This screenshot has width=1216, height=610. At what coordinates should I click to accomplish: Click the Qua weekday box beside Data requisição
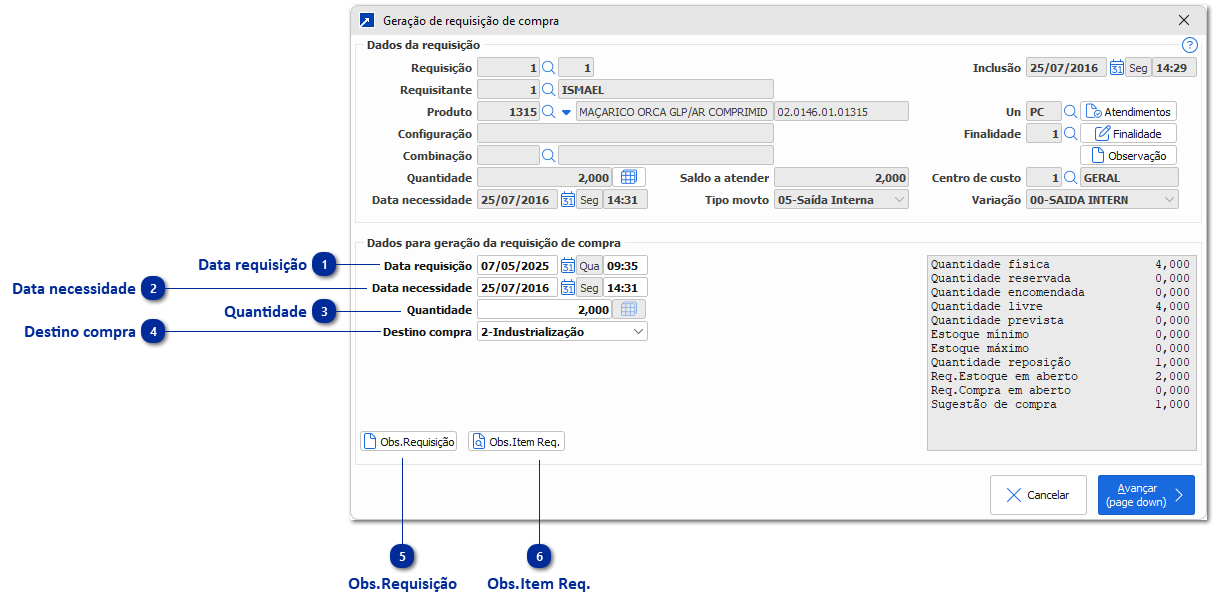pos(590,266)
